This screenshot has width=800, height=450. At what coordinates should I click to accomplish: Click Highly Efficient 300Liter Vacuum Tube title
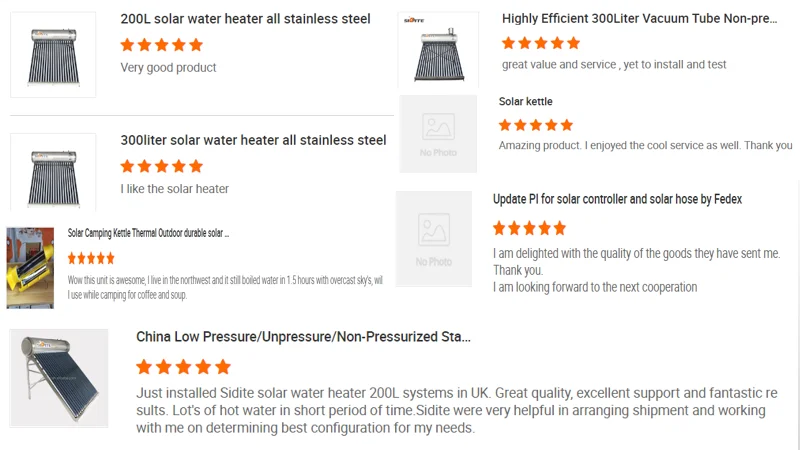click(x=639, y=19)
